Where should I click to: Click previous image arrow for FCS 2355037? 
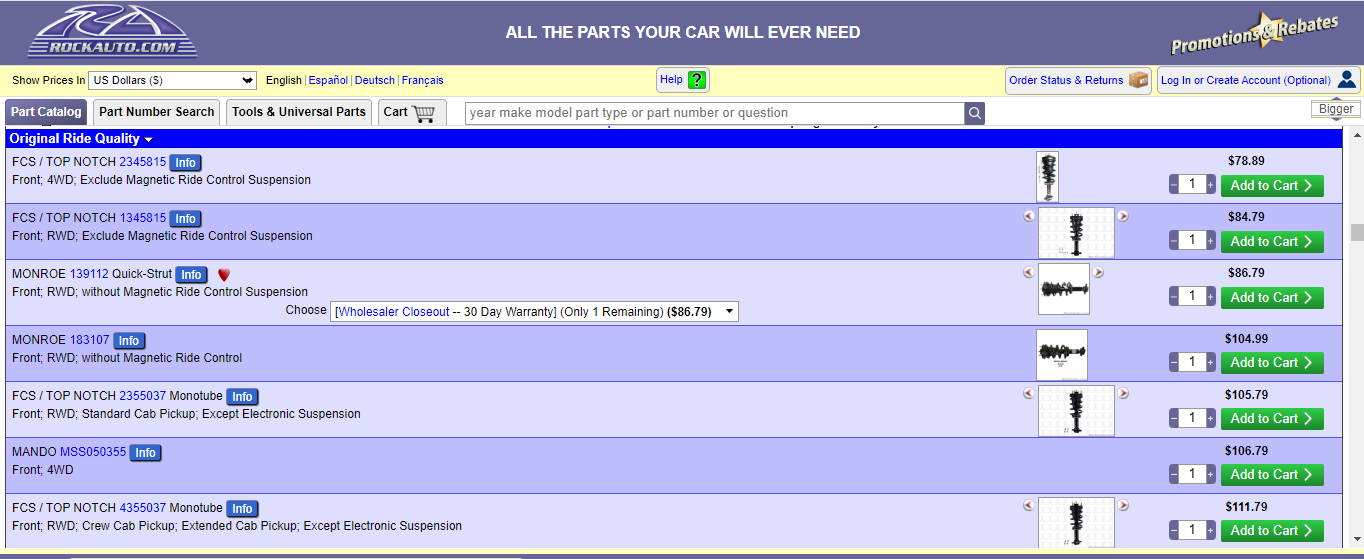[1028, 394]
